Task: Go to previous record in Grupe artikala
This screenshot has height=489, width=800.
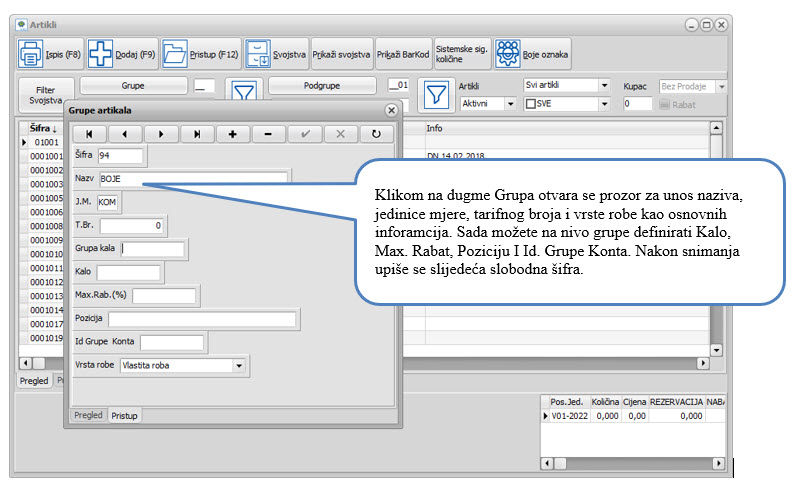Action: (125, 134)
